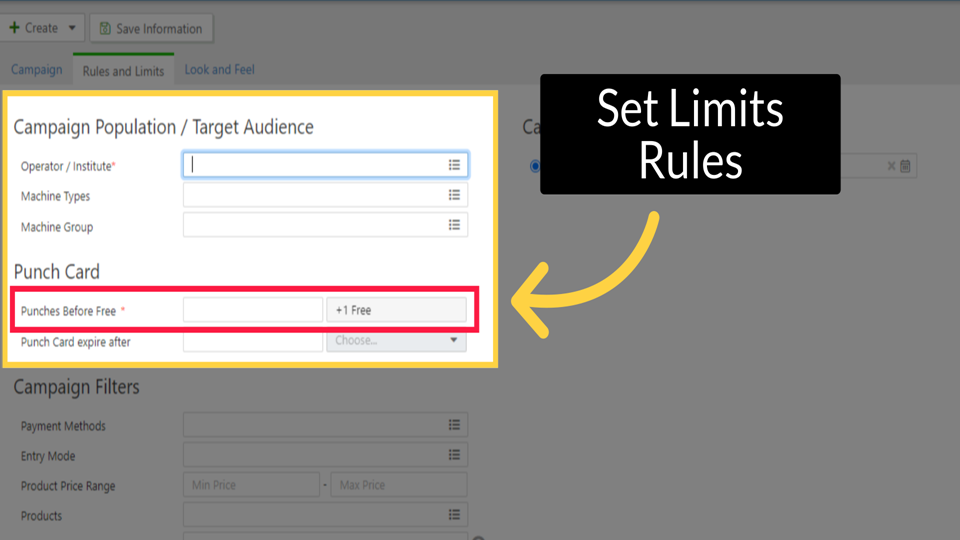Click the Save Information button
960x540 pixels.
click(x=151, y=29)
